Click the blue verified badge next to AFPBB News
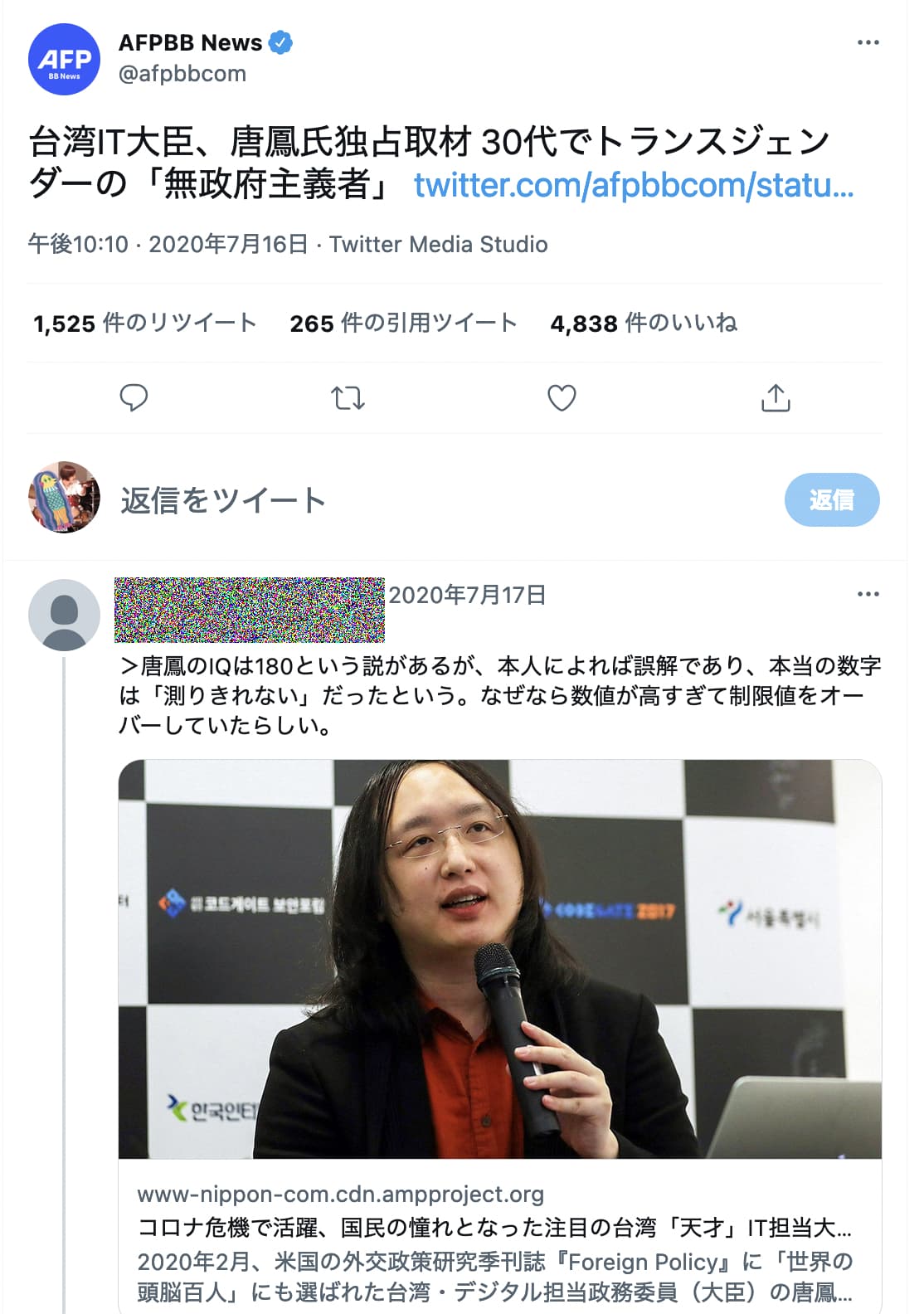Screen dimensions: 924x1314 click(x=281, y=42)
